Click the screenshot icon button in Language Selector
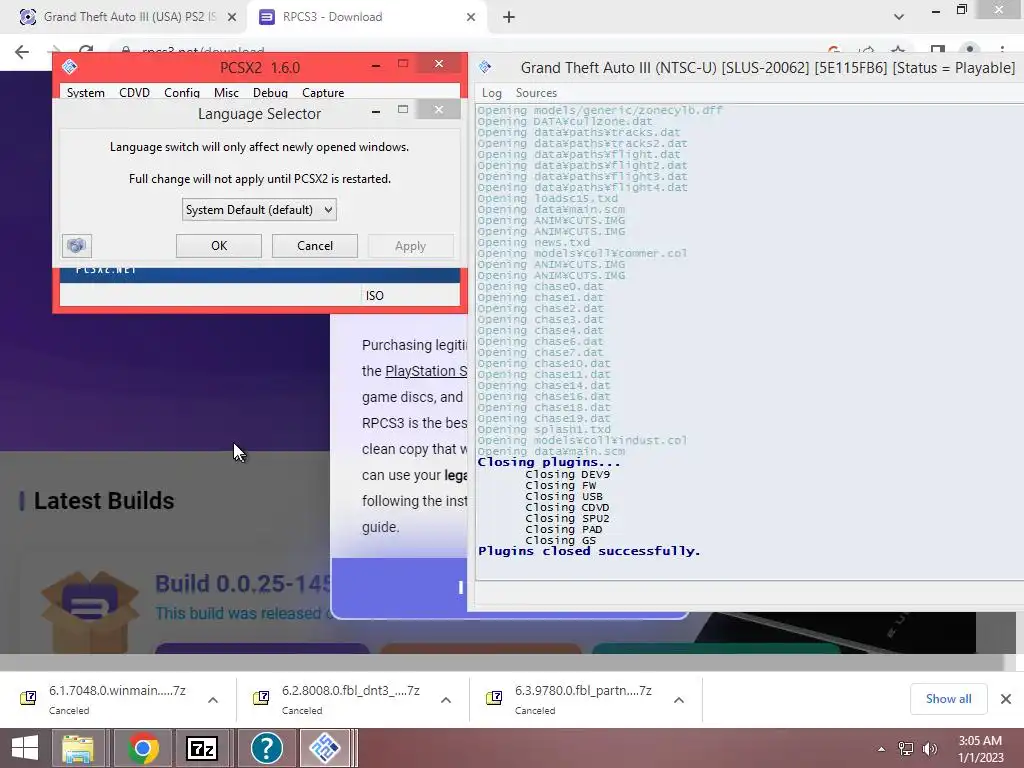 (x=76, y=246)
